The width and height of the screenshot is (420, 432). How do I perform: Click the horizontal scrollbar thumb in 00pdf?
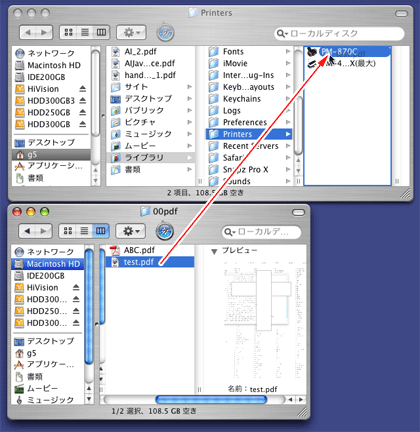[211, 399]
